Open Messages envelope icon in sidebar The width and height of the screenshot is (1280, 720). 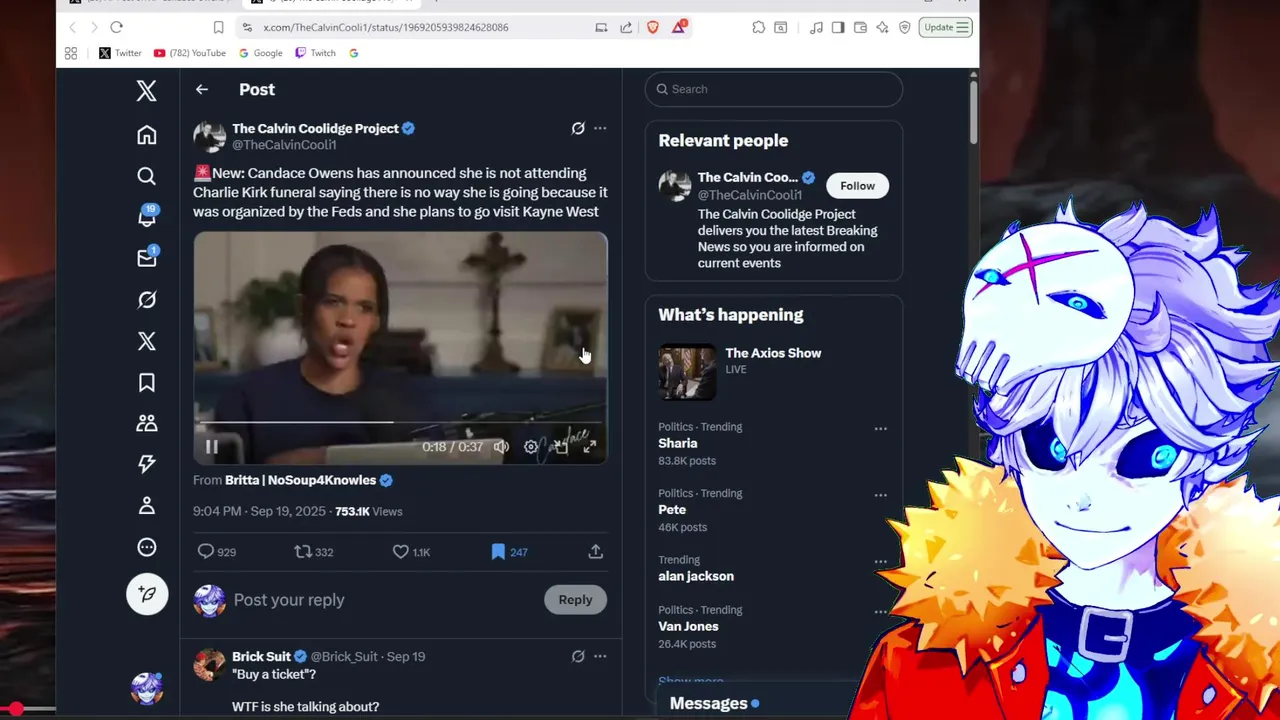[147, 257]
